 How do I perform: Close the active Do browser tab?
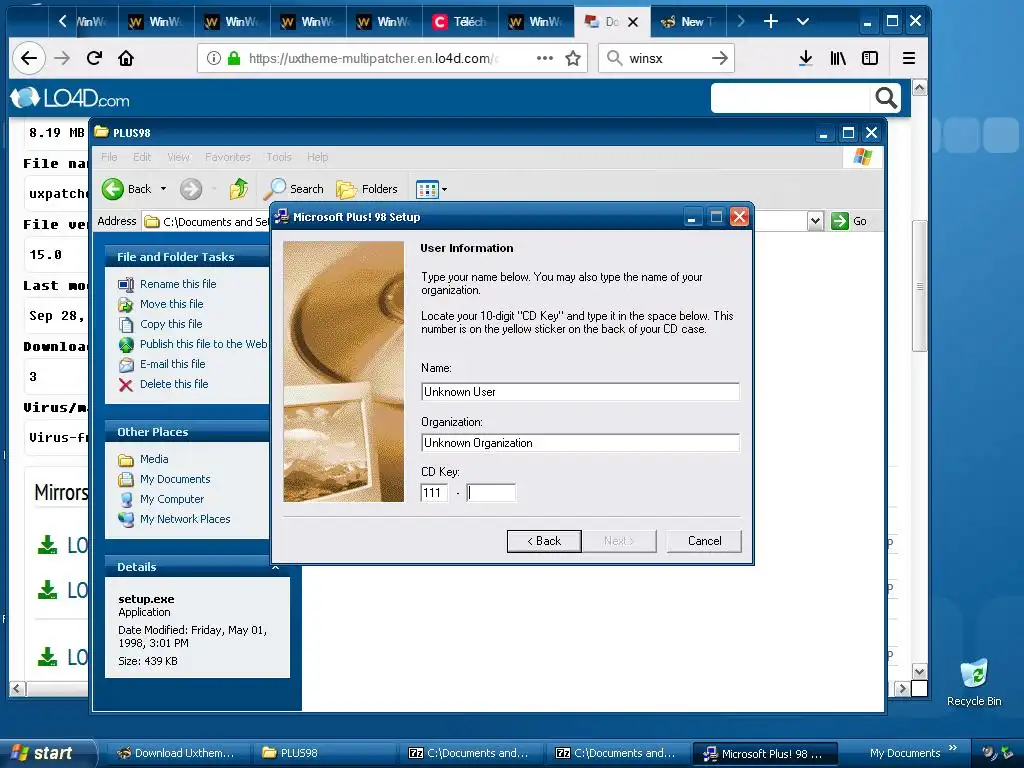[633, 22]
